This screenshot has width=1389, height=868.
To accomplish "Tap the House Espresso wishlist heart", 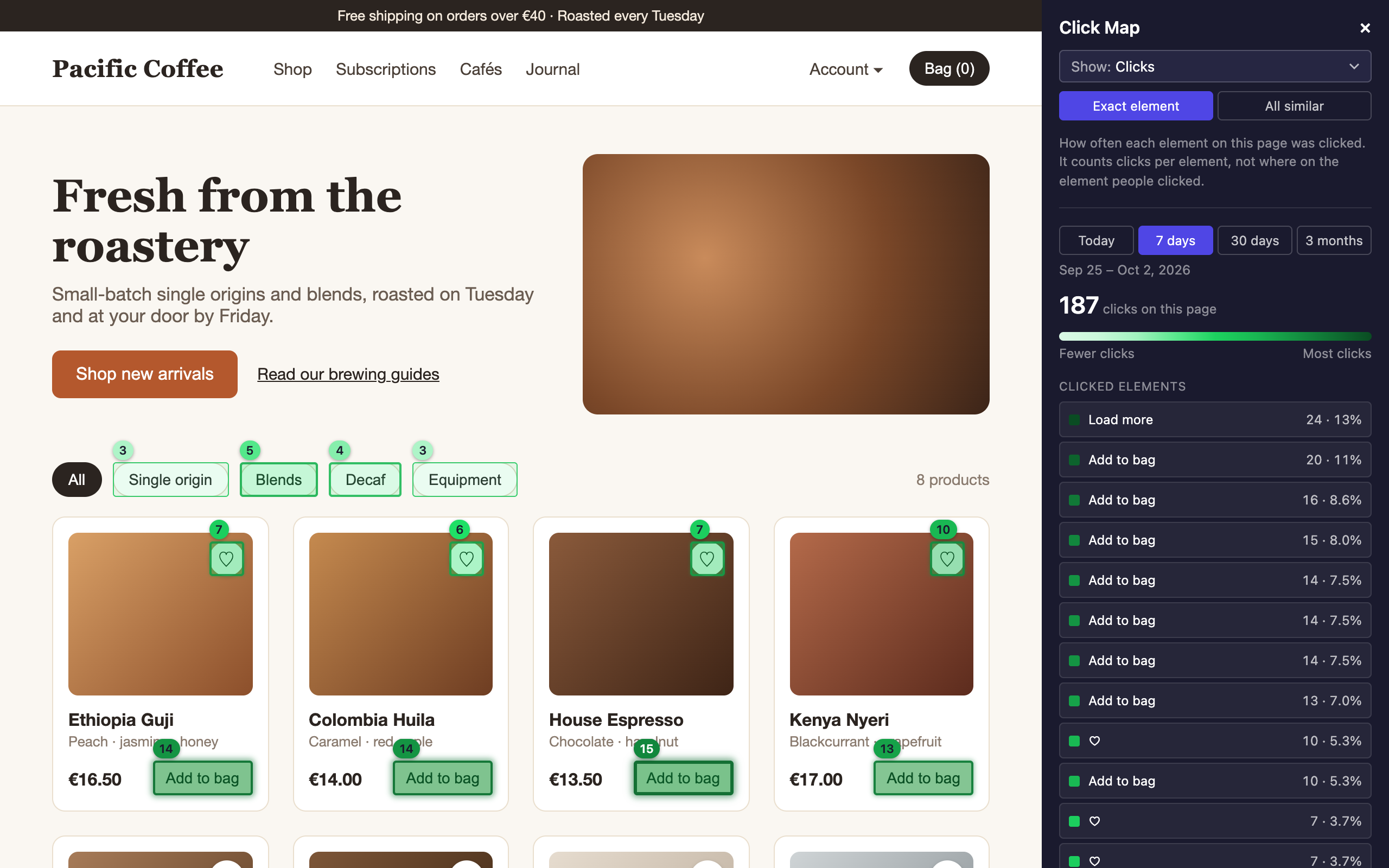I will 707,559.
